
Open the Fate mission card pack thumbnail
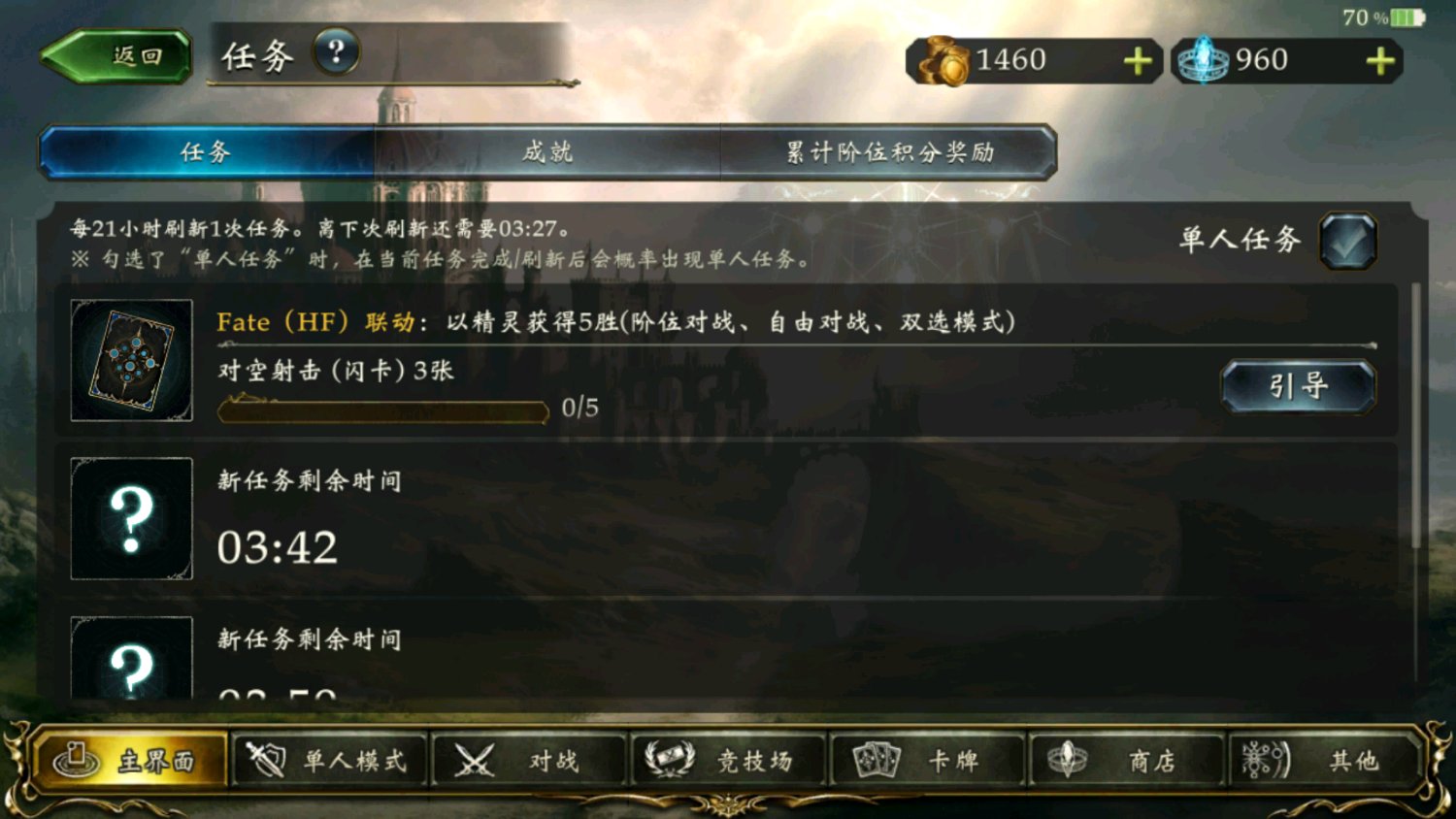tap(131, 360)
